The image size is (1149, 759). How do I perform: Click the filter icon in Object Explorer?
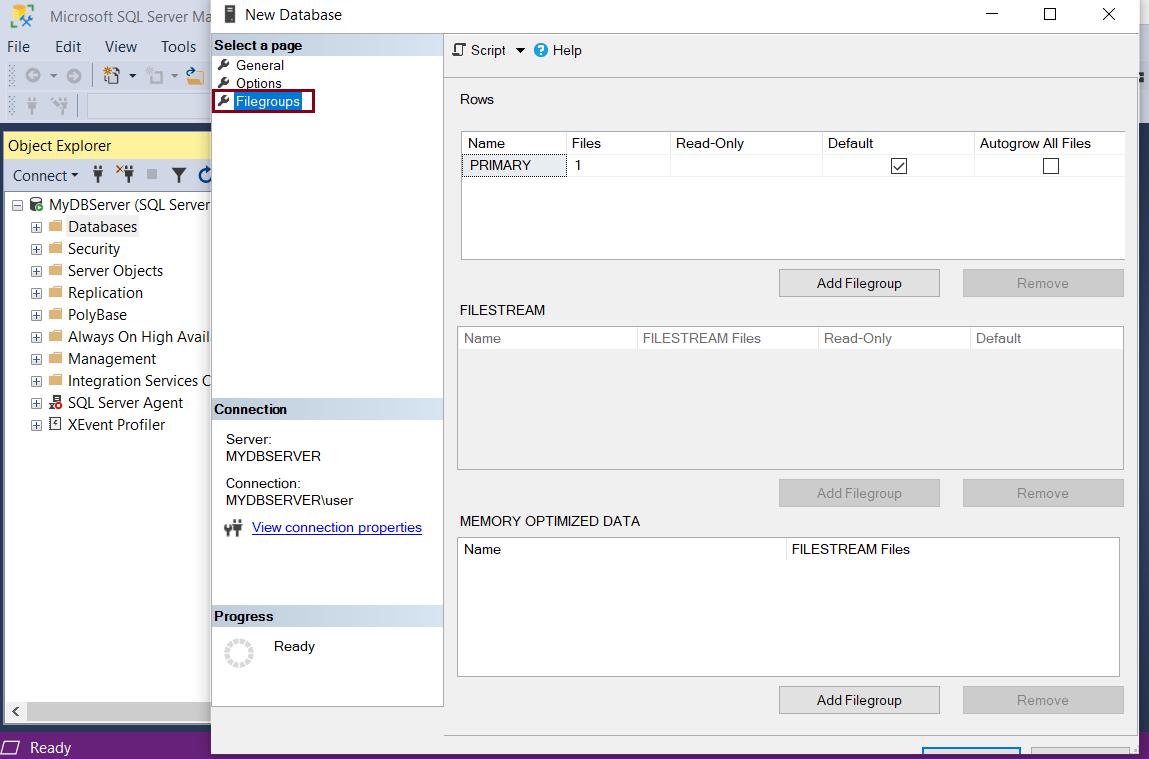click(179, 175)
